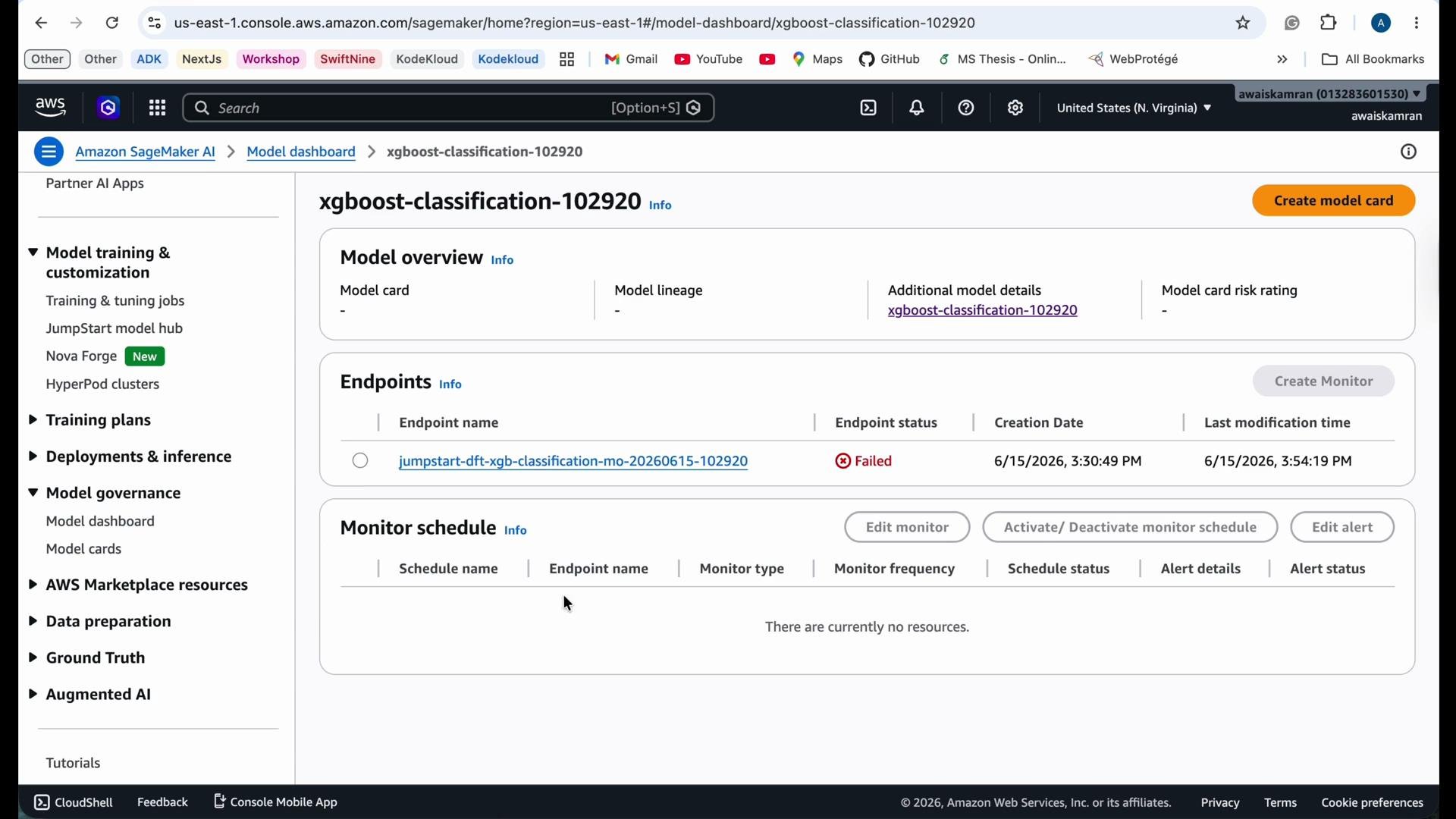Click the browser address bar URL
The height and width of the screenshot is (819, 1456).
tap(575, 24)
